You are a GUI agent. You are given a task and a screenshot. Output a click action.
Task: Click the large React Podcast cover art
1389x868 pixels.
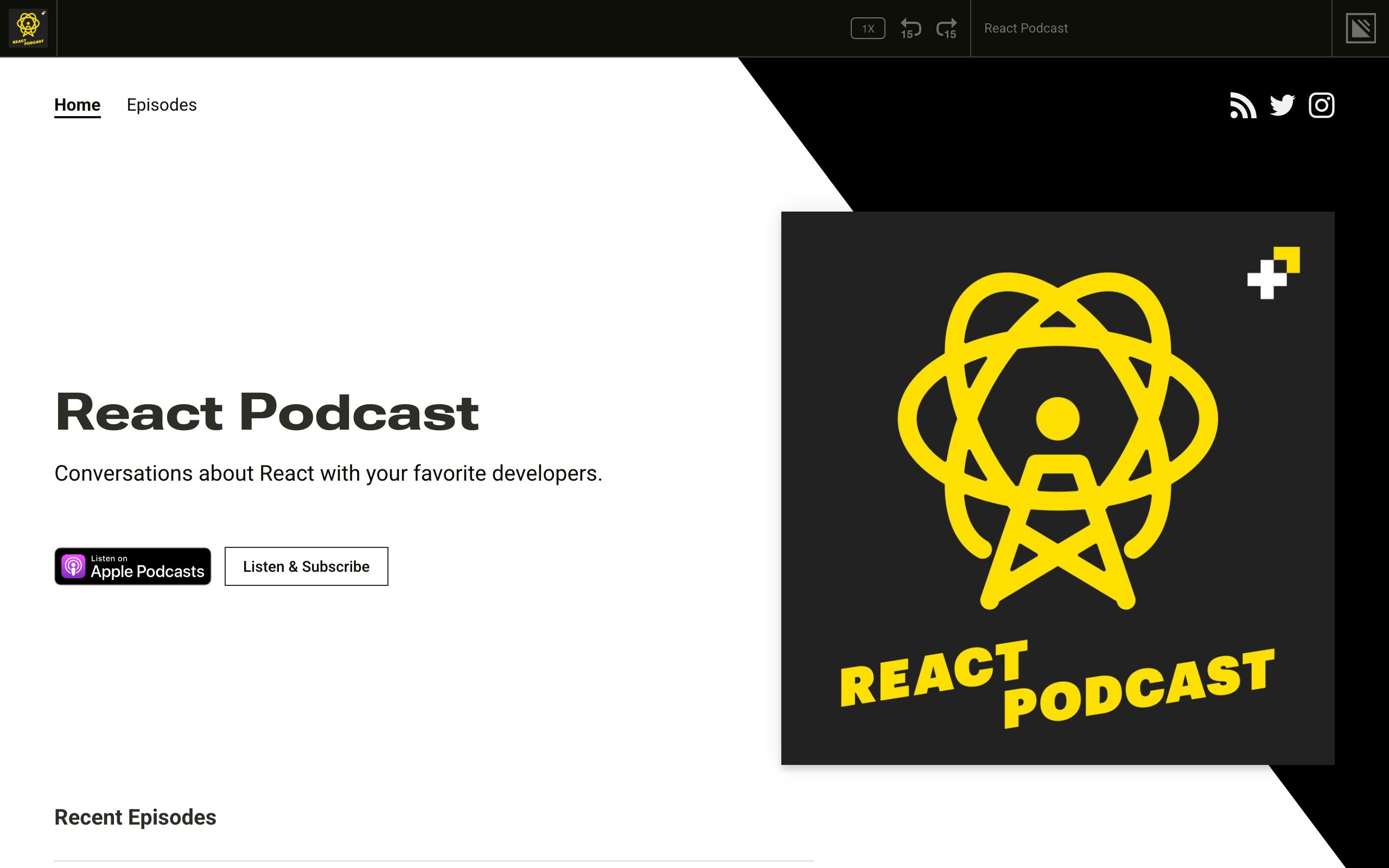coord(1057,488)
